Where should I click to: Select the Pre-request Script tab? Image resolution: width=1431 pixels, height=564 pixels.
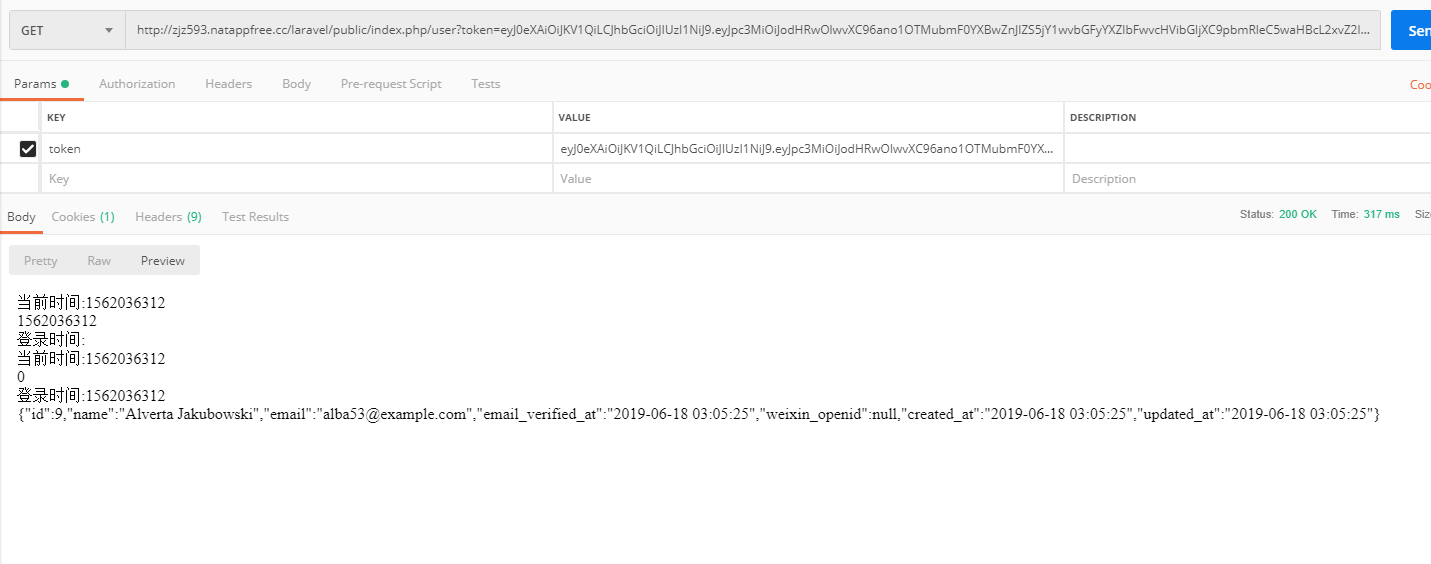pos(391,84)
